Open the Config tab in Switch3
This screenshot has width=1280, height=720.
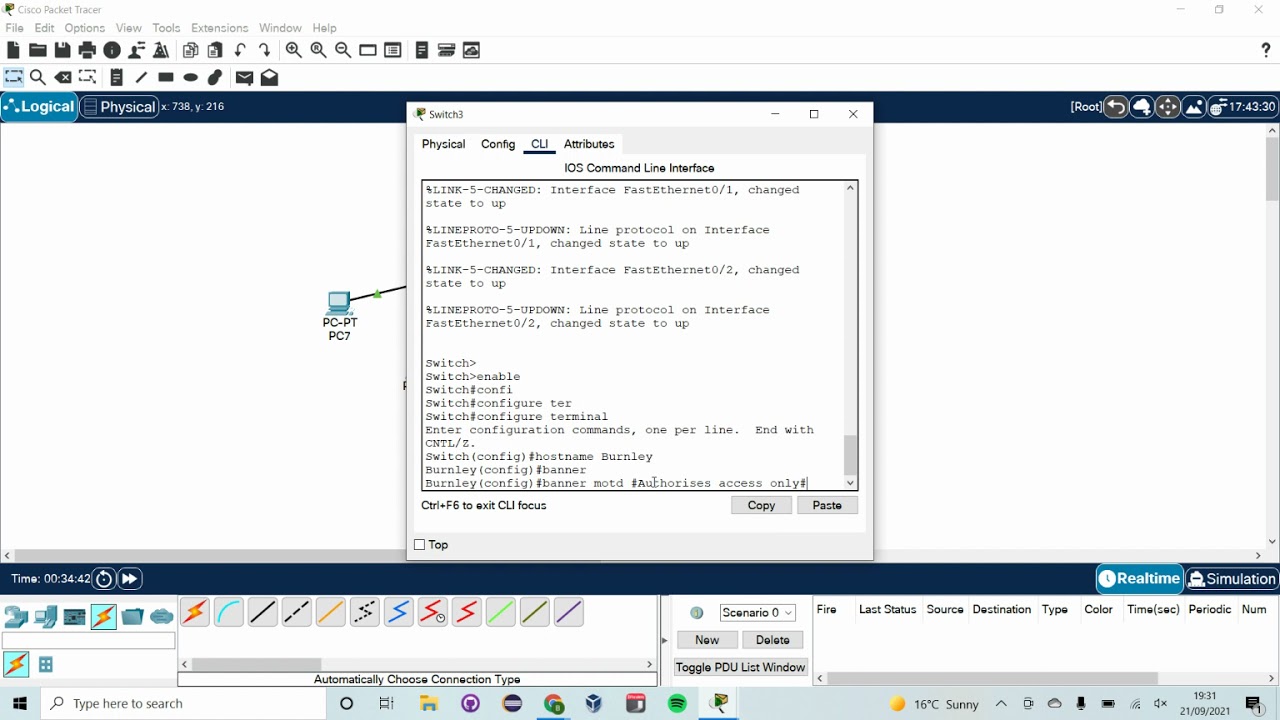[x=498, y=144]
